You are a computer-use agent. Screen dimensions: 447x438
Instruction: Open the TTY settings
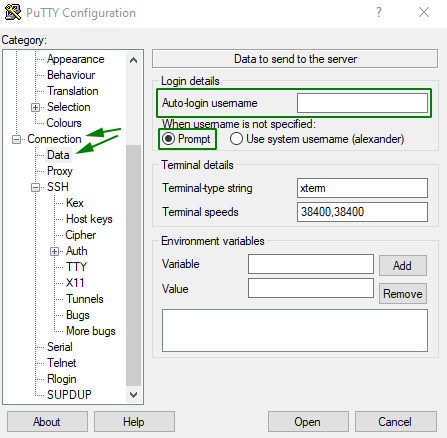(76, 267)
